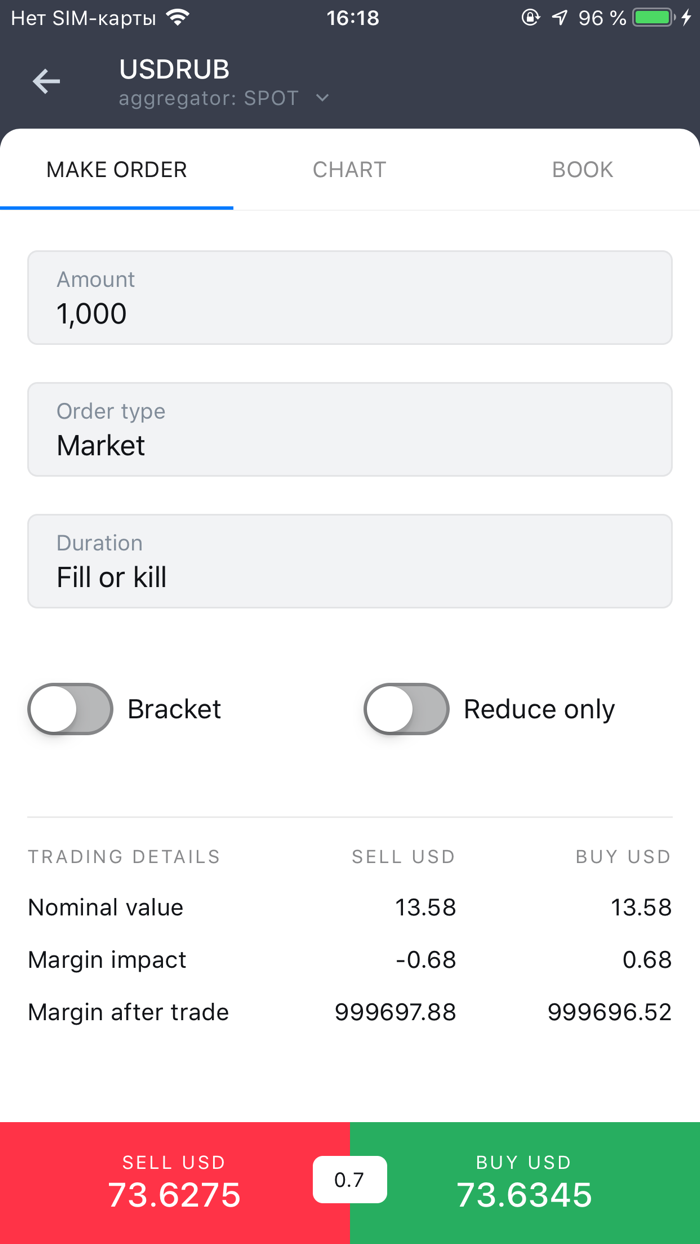This screenshot has height=1244, width=700.
Task: Change Duration from Fill or kill
Action: 350,561
